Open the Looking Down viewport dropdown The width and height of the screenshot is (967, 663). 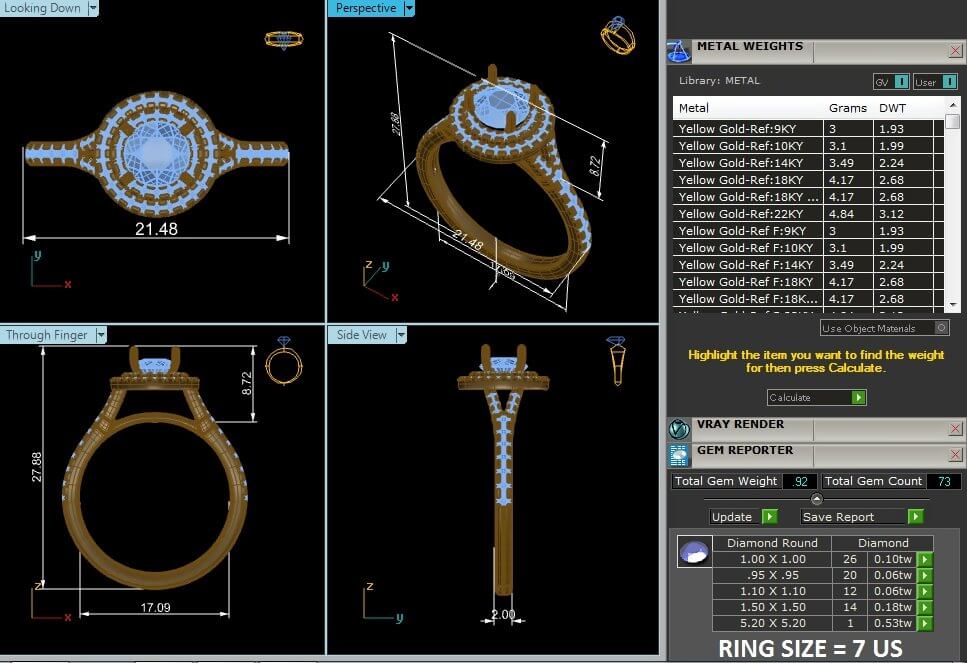(x=93, y=8)
